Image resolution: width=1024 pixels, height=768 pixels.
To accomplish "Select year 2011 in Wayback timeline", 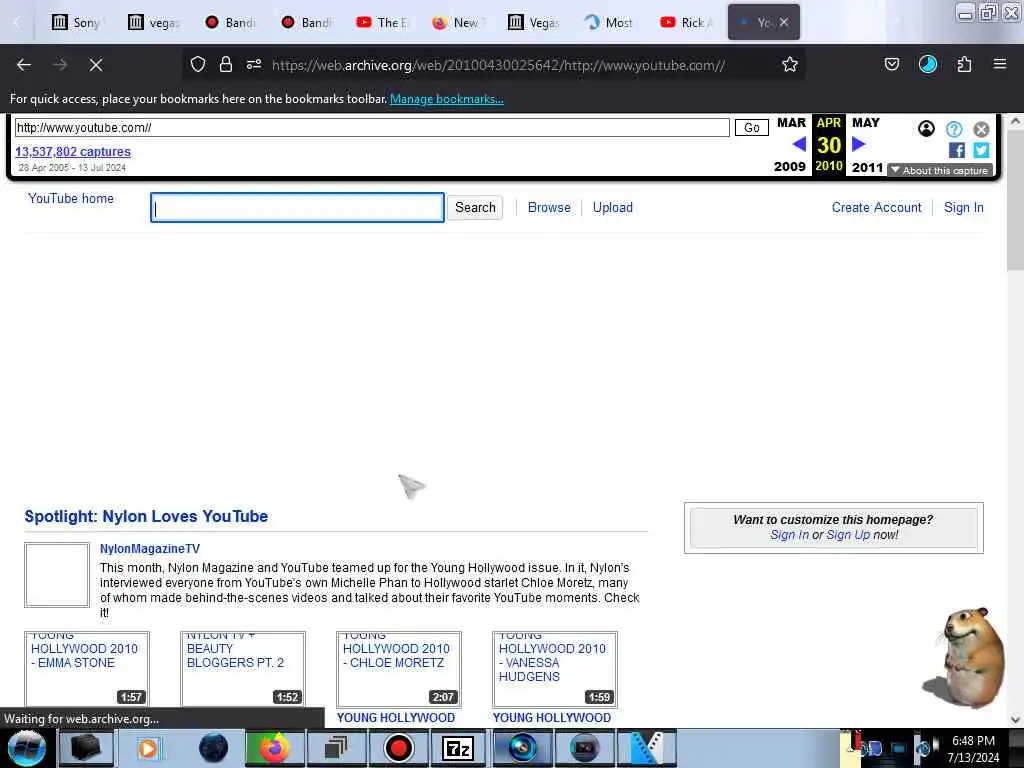I will click(x=867, y=167).
